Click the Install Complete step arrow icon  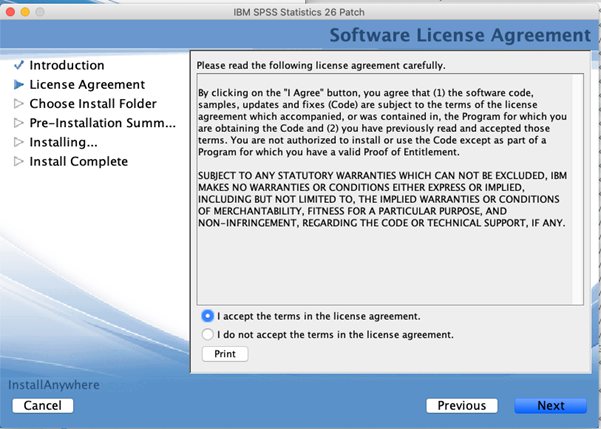click(19, 161)
